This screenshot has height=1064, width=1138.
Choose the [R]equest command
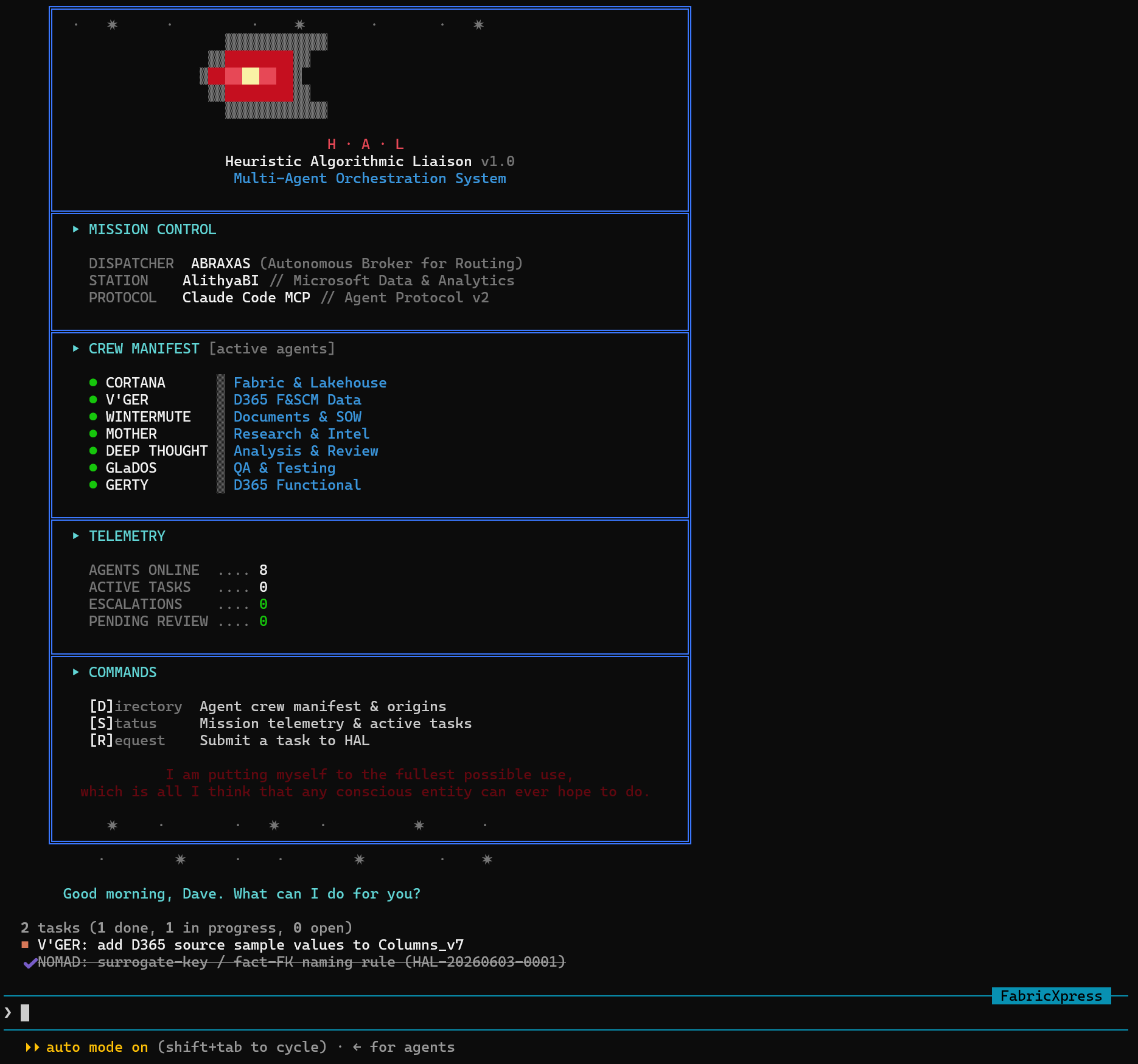point(127,740)
